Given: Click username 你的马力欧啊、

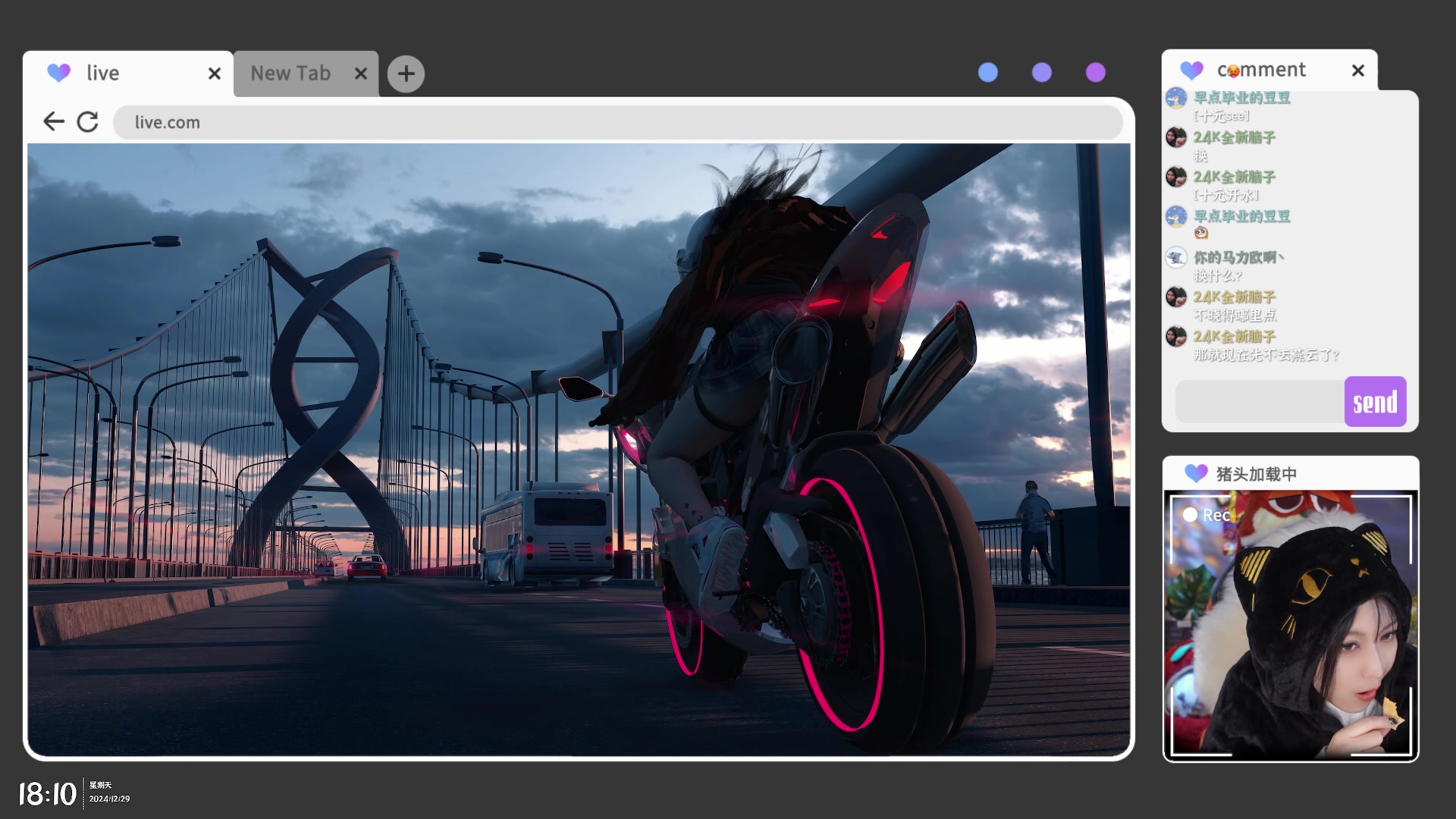Looking at the screenshot, I should pyautogui.click(x=1239, y=257).
